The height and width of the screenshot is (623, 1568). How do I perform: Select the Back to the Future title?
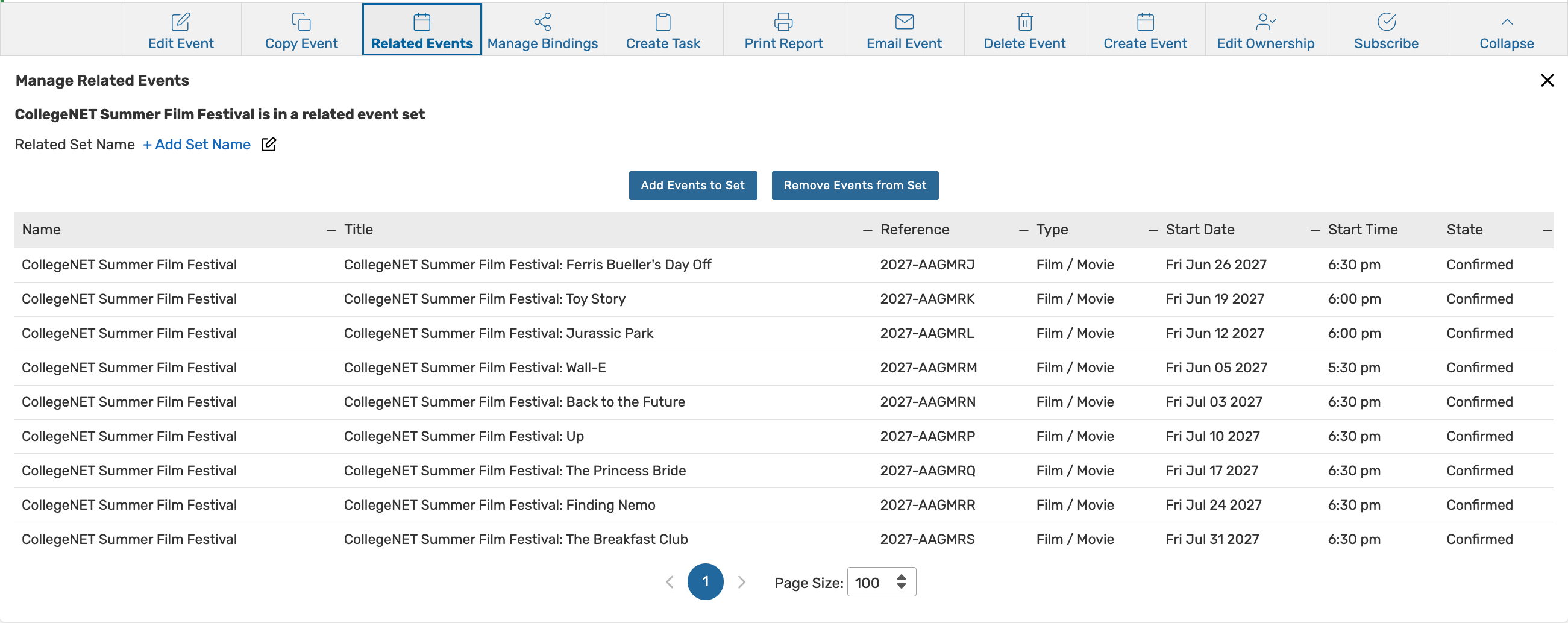coord(515,402)
